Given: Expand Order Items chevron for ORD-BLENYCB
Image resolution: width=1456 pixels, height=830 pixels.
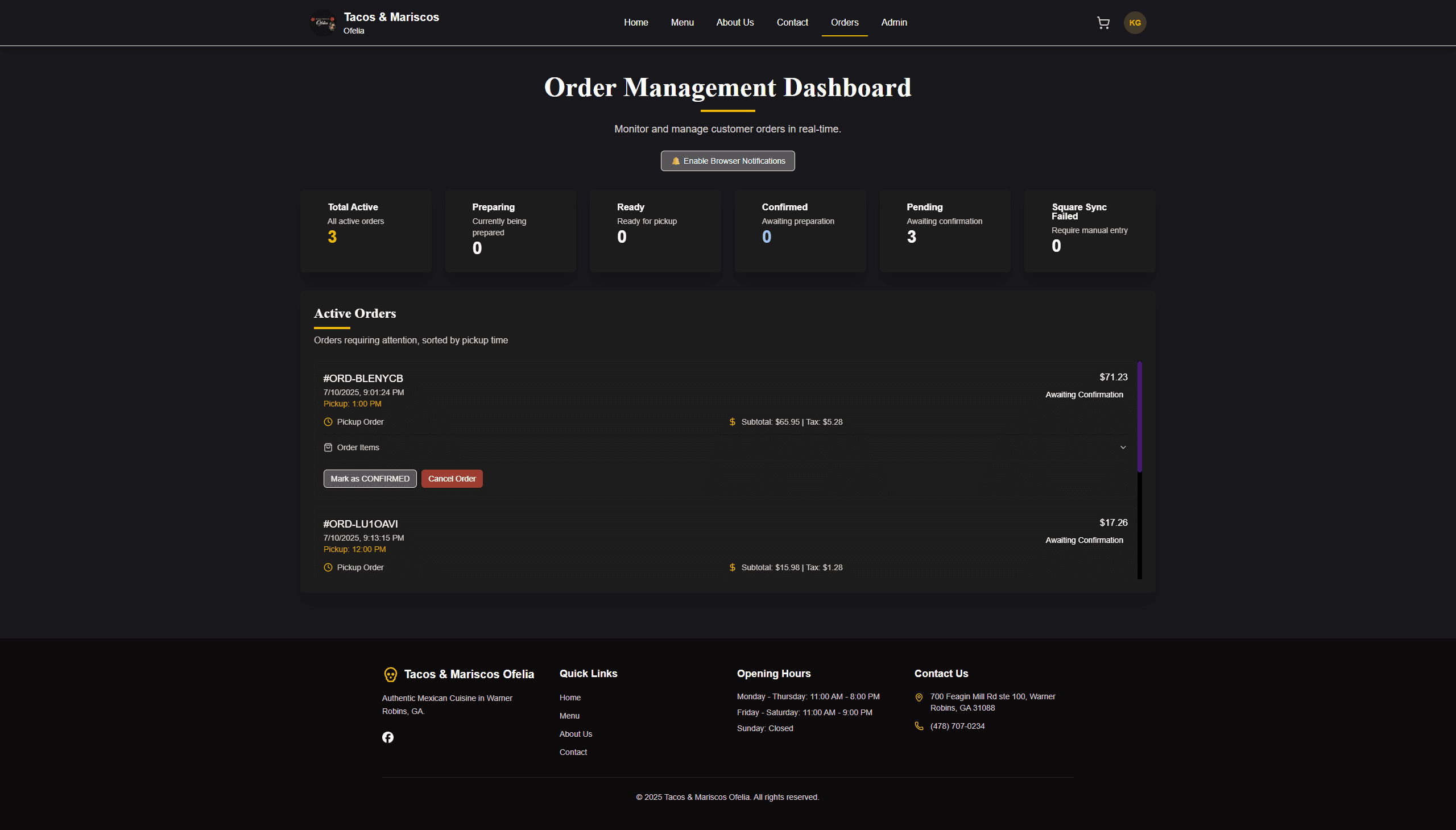Looking at the screenshot, I should tap(1123, 447).
